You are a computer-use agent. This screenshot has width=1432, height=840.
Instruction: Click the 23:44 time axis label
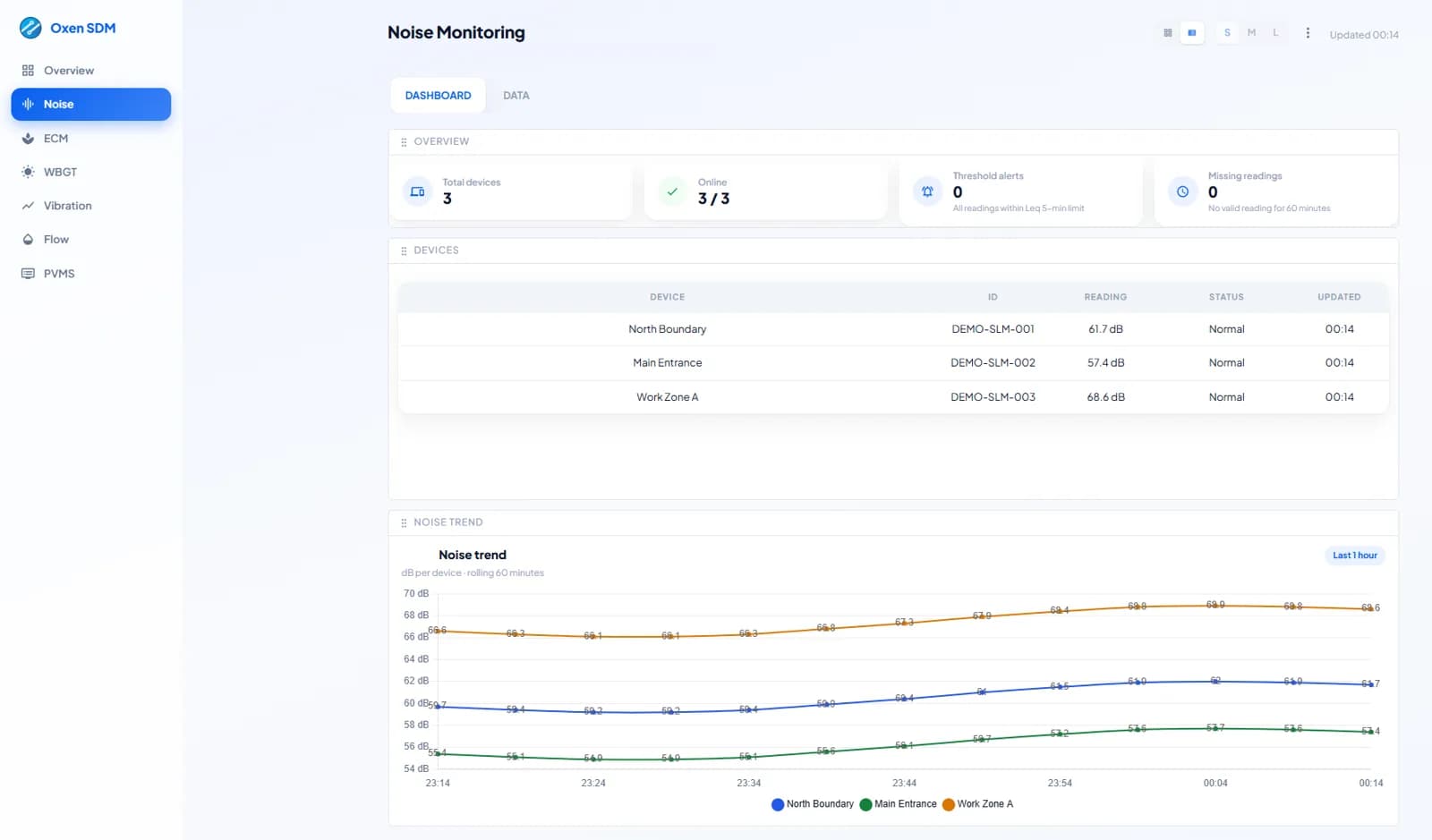tap(904, 784)
